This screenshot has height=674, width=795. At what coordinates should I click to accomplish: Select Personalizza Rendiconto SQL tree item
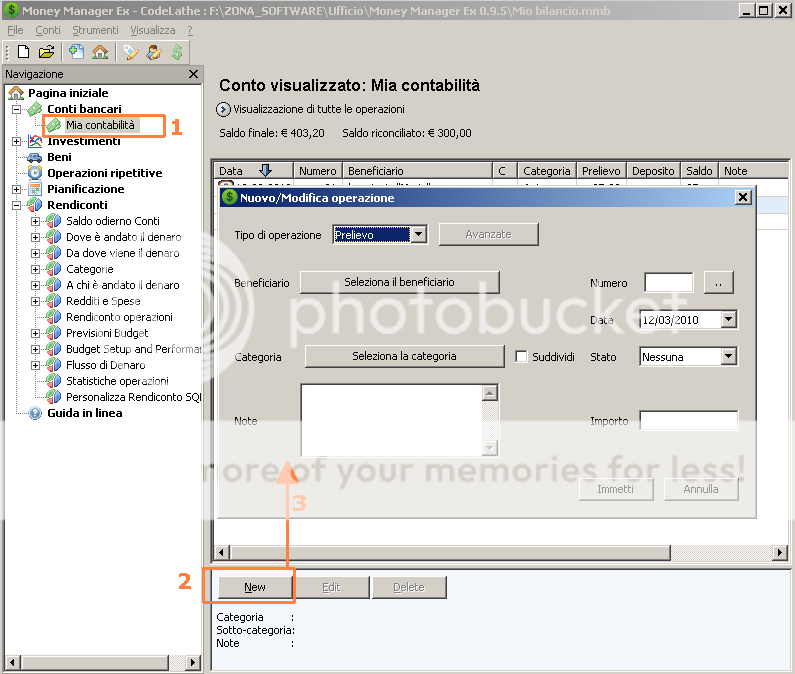point(134,397)
